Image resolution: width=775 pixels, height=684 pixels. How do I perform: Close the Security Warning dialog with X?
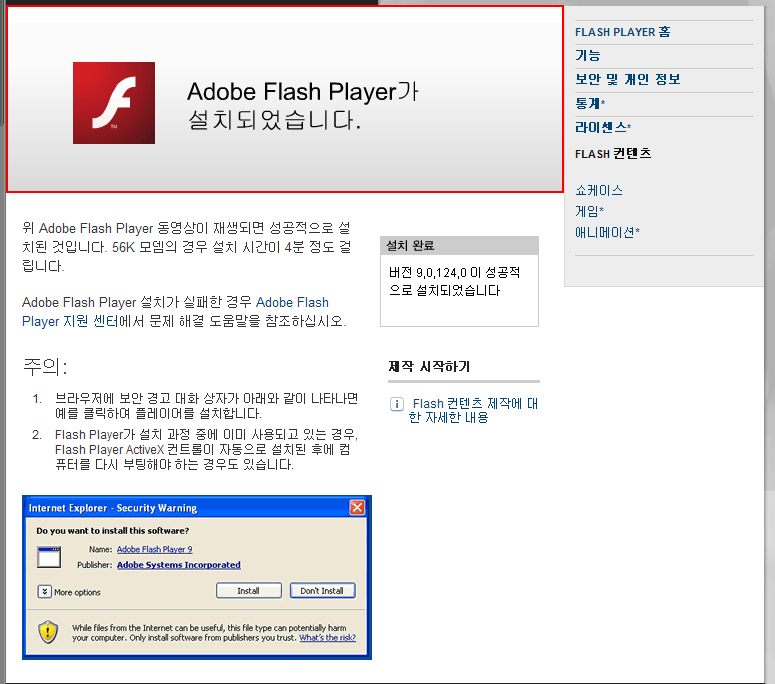[x=357, y=508]
